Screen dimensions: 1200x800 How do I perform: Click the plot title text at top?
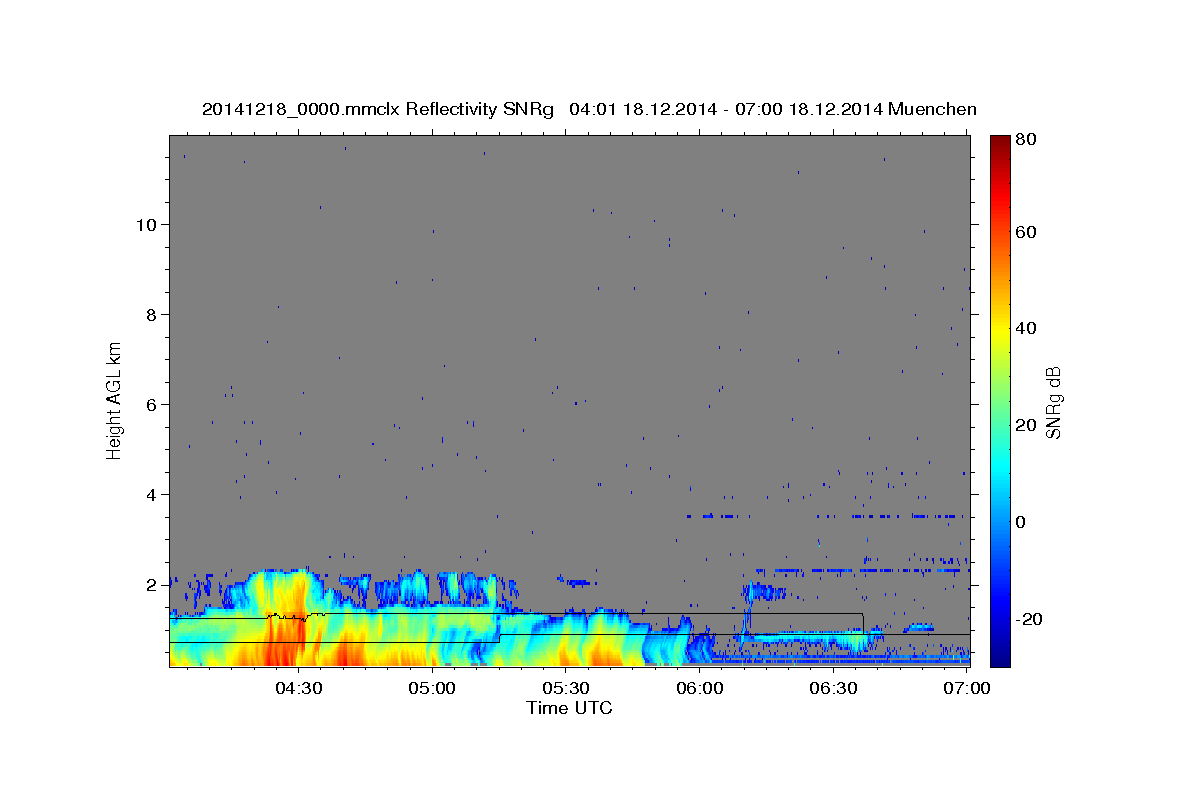click(x=589, y=110)
